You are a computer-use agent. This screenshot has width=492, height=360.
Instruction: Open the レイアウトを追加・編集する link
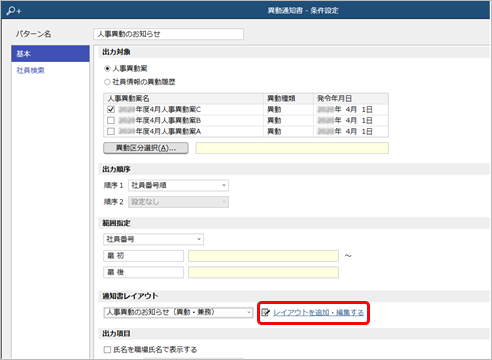point(318,312)
